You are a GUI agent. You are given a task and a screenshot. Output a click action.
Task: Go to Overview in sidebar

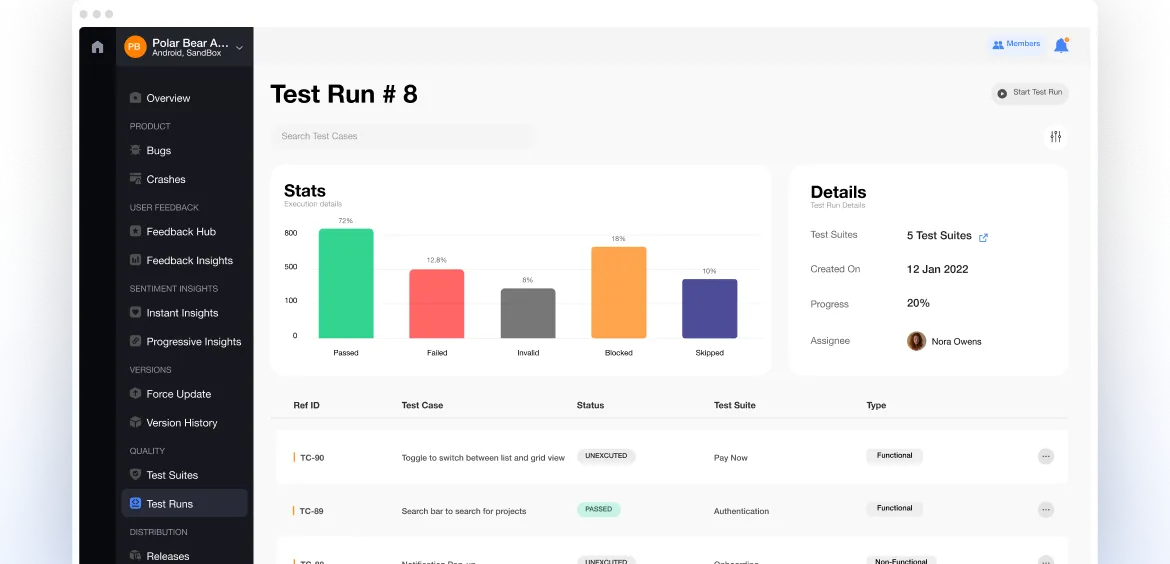[167, 98]
